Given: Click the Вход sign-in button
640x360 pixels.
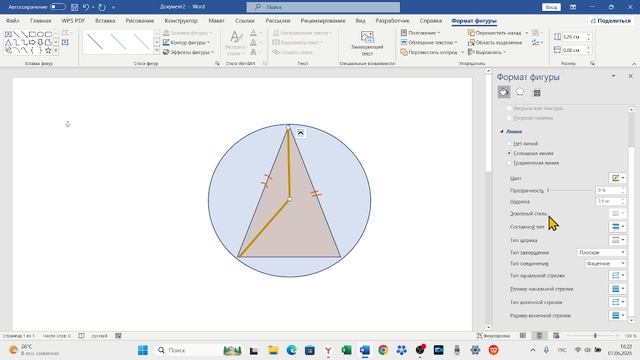Looking at the screenshot, I should coord(551,7).
